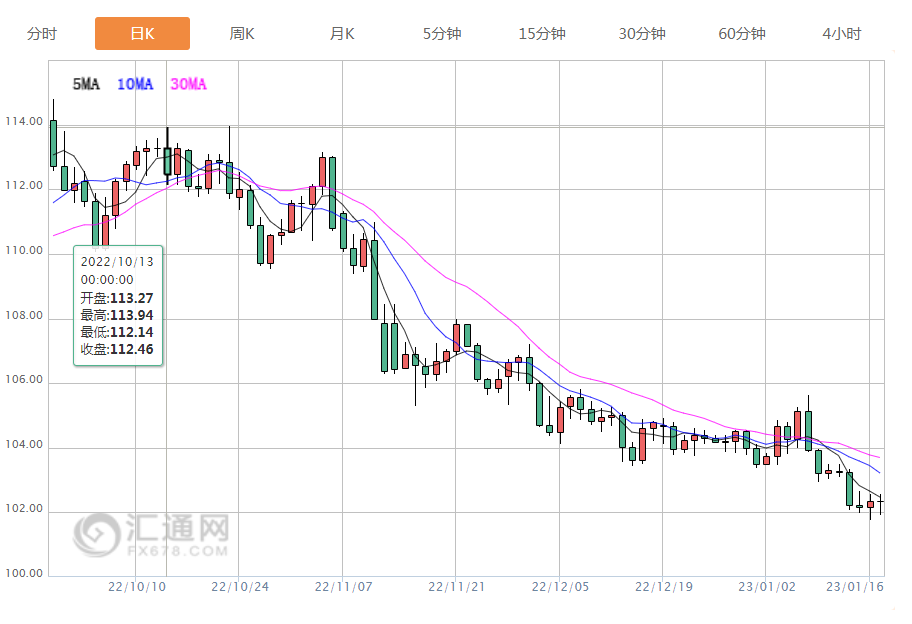Show the 5分钟 chart
This screenshot has height=624, width=912.
click(442, 33)
